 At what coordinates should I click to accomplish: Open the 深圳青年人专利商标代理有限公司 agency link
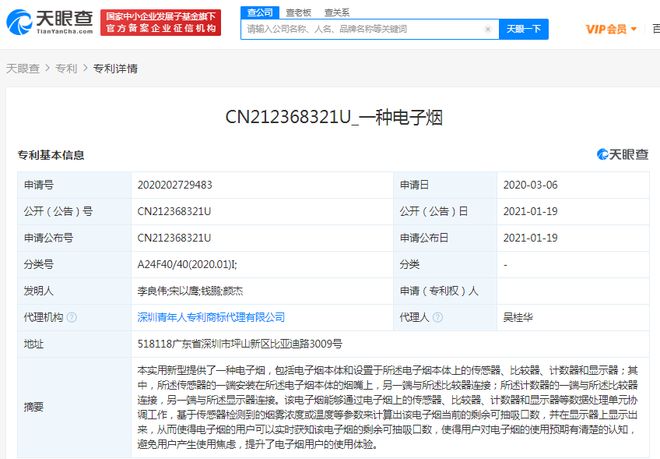coord(210,317)
